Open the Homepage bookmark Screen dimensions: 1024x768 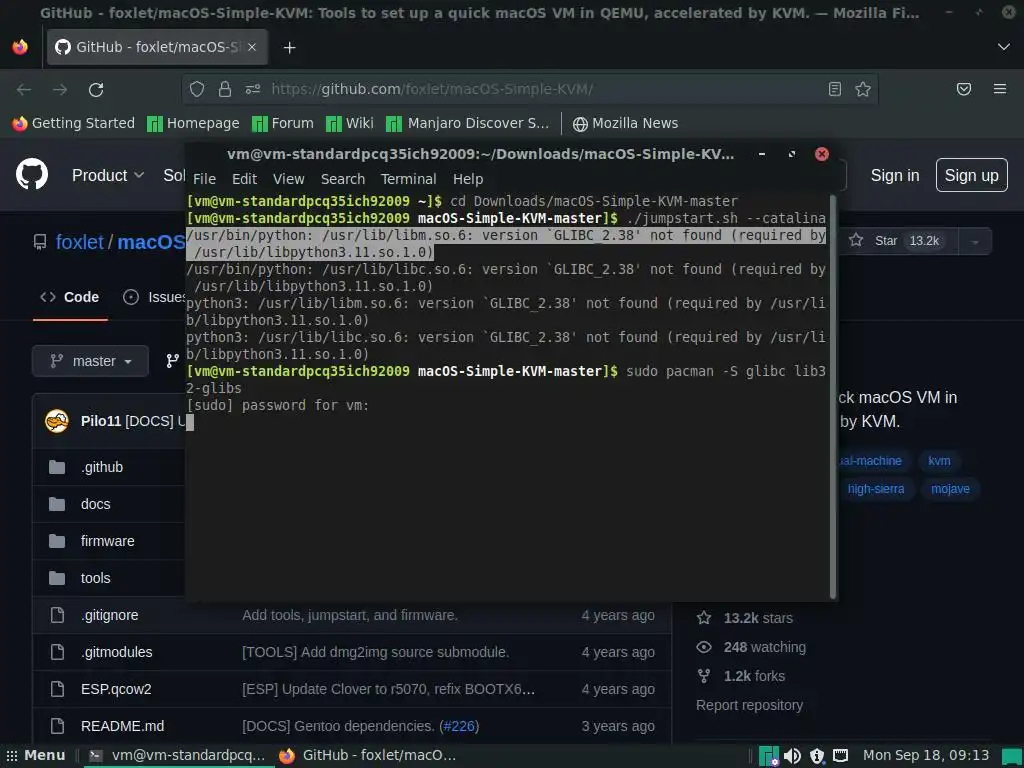coord(193,123)
